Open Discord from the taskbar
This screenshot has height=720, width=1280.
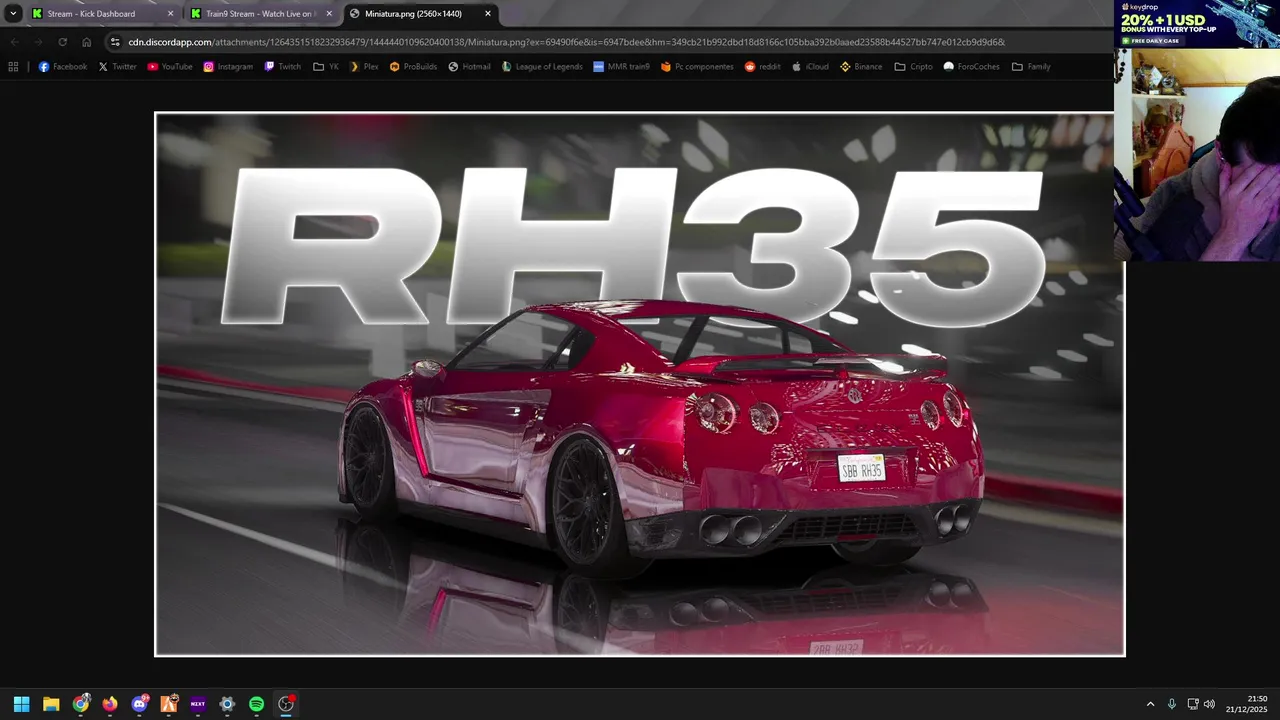[139, 704]
